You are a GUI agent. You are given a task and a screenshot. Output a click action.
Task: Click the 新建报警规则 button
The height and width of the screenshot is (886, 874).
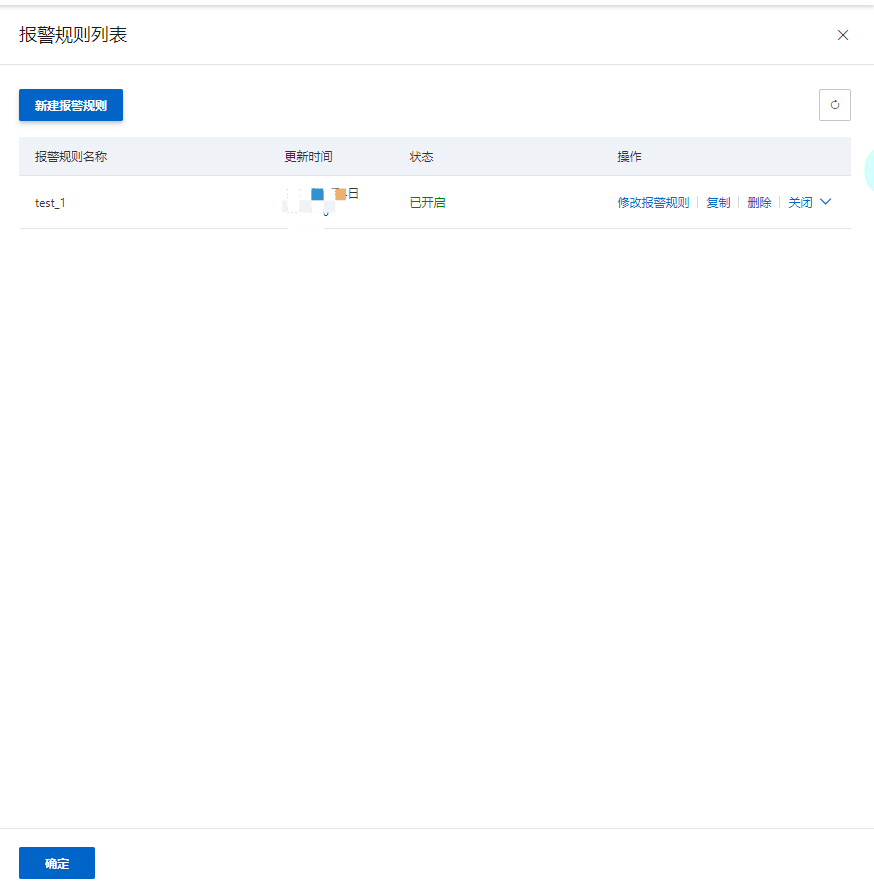point(71,105)
